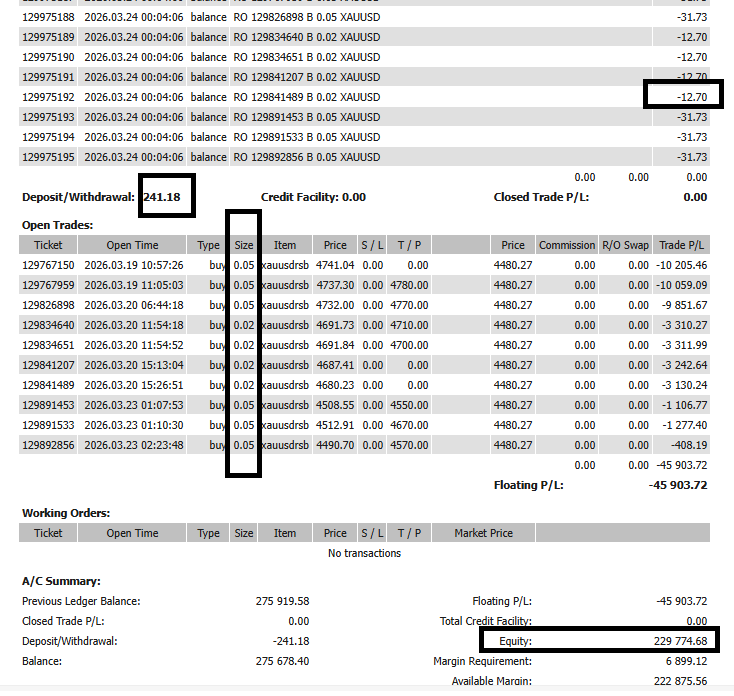Image resolution: width=734 pixels, height=696 pixels.
Task: Select open trade ticket 129891533
Action: 48,425
